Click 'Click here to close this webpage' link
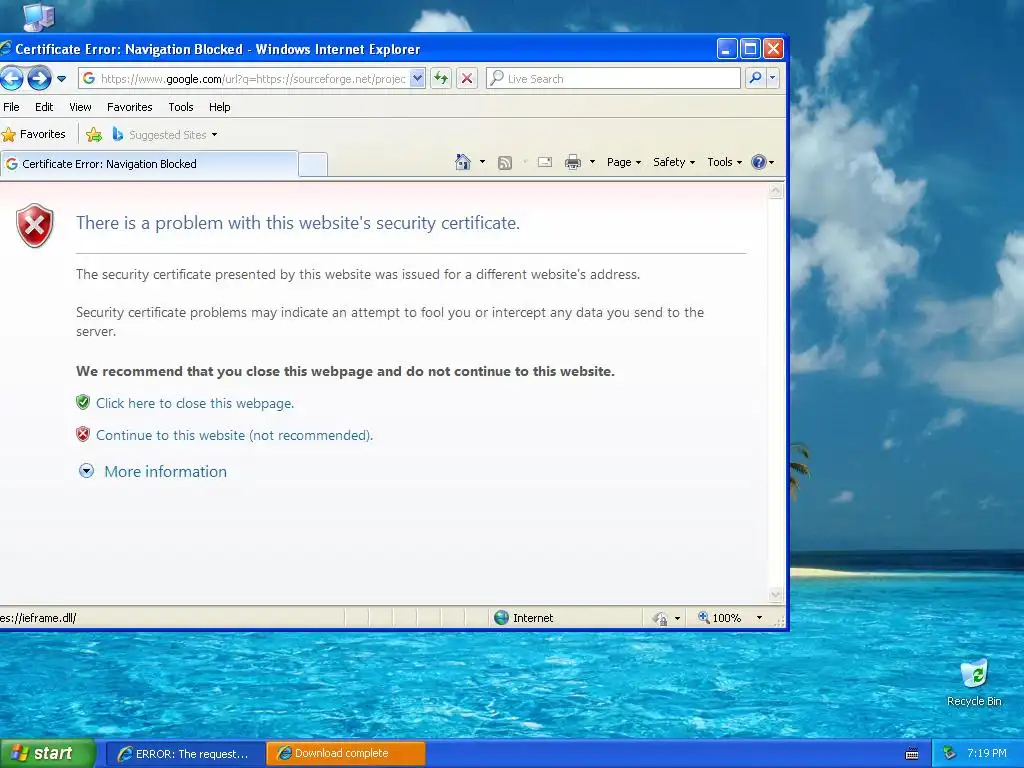This screenshot has height=768, width=1024. pyautogui.click(x=195, y=404)
